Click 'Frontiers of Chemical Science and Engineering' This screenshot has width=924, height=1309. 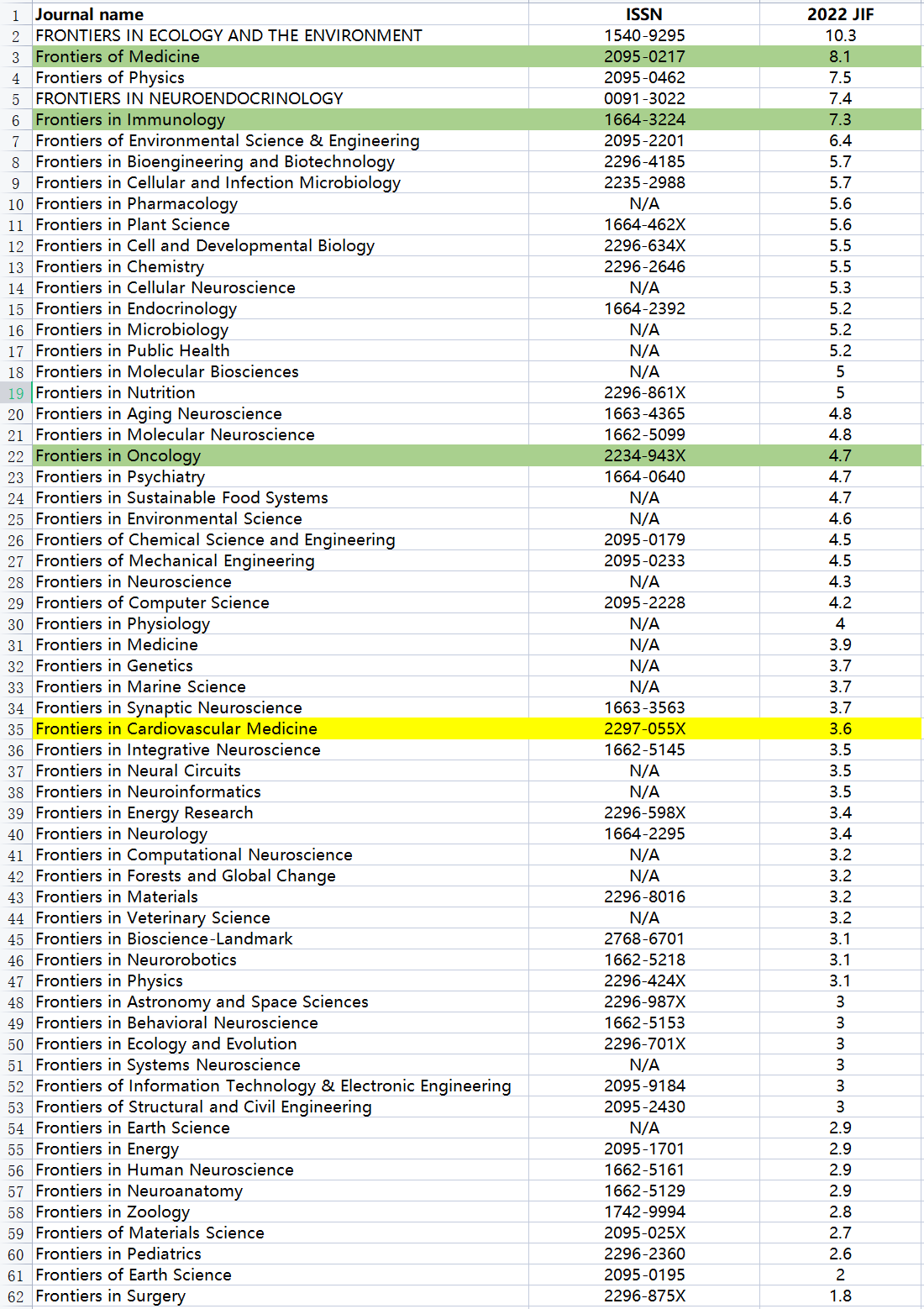tap(281, 539)
